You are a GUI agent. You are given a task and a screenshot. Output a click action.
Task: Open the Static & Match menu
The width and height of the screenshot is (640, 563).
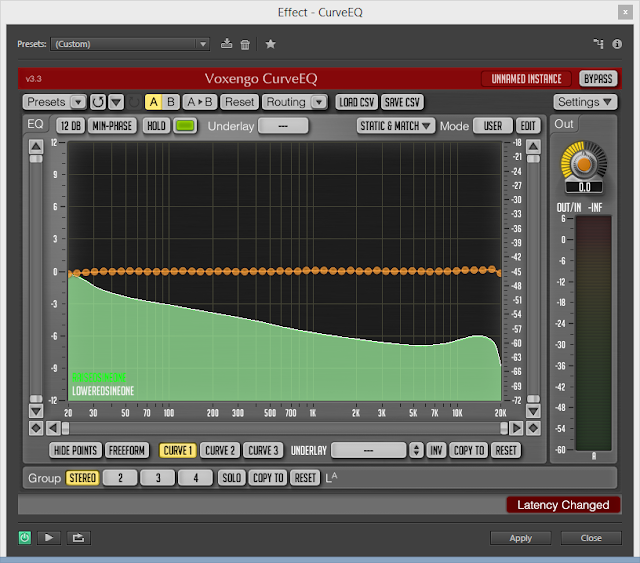click(395, 126)
